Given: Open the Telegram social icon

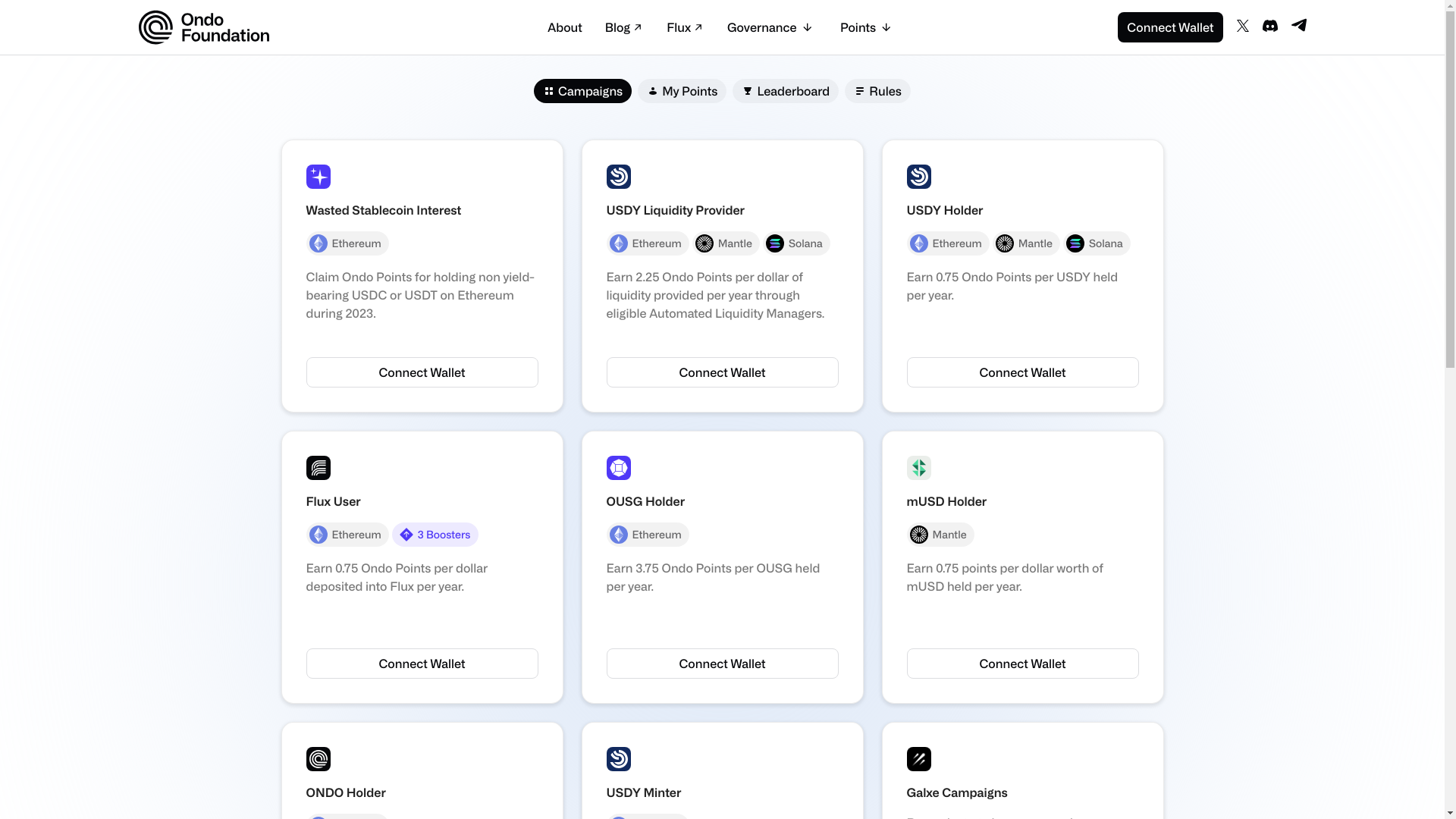Looking at the screenshot, I should tap(1299, 26).
